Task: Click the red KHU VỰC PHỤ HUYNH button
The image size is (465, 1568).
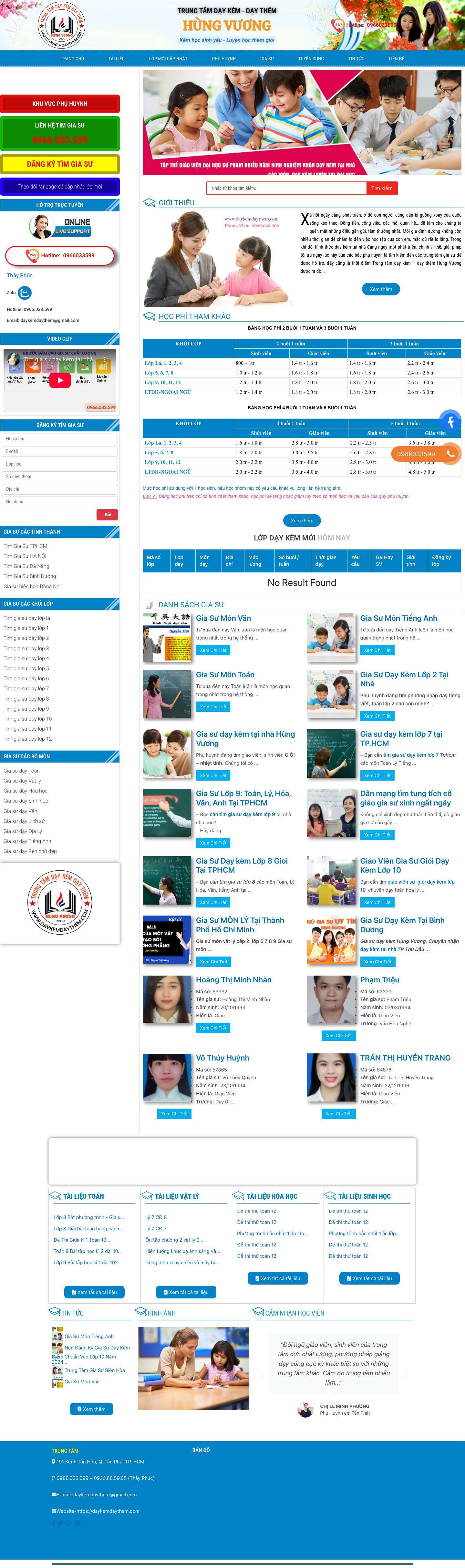Action: (x=60, y=104)
